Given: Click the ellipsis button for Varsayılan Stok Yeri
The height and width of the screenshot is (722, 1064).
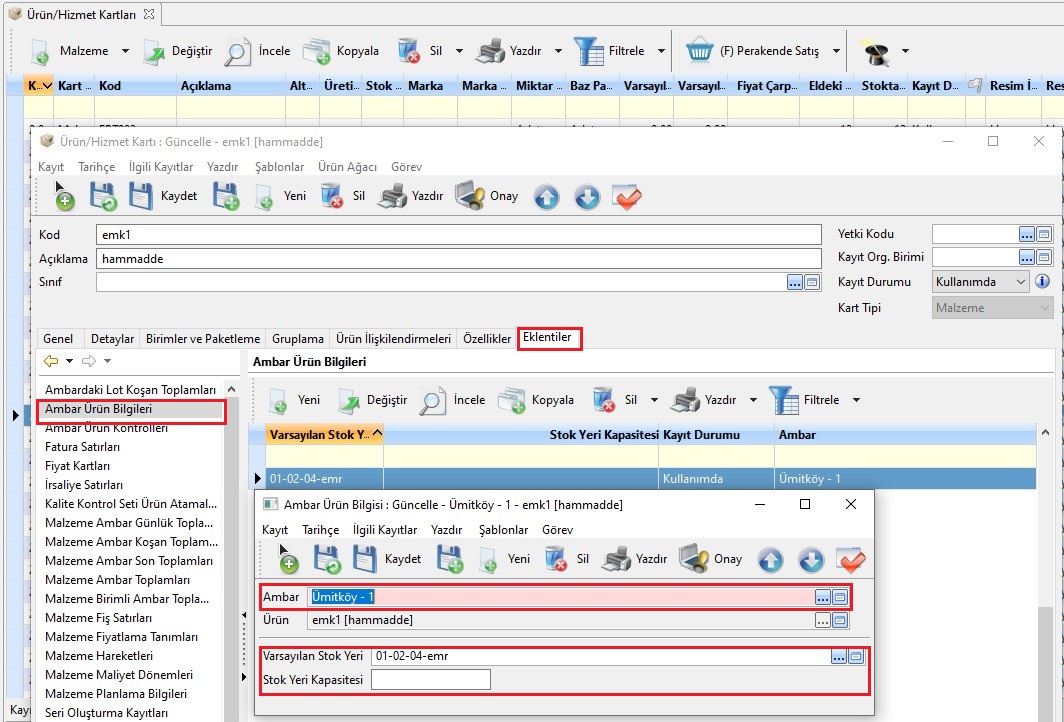Looking at the screenshot, I should 839,656.
